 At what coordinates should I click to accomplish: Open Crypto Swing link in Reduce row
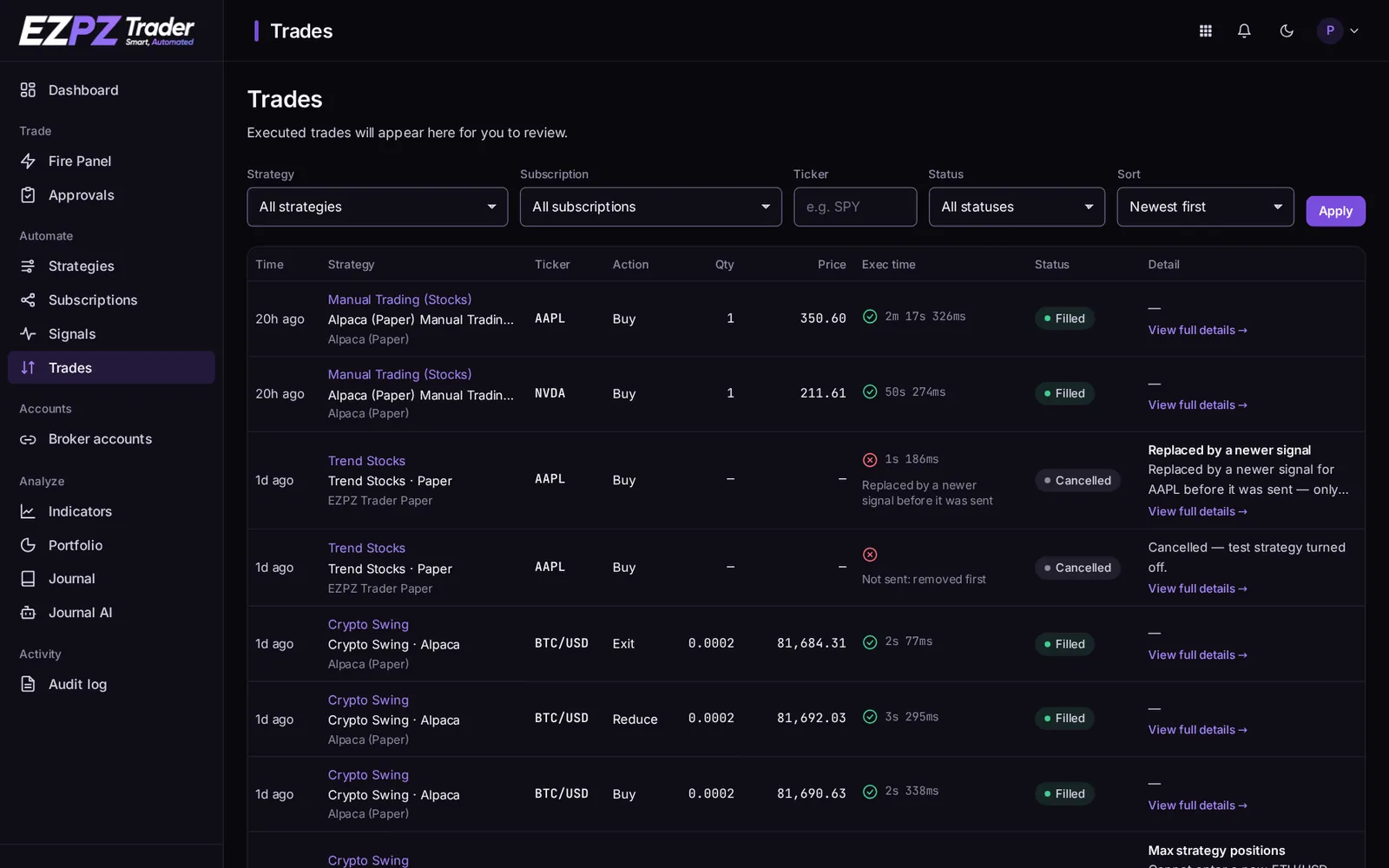[368, 700]
